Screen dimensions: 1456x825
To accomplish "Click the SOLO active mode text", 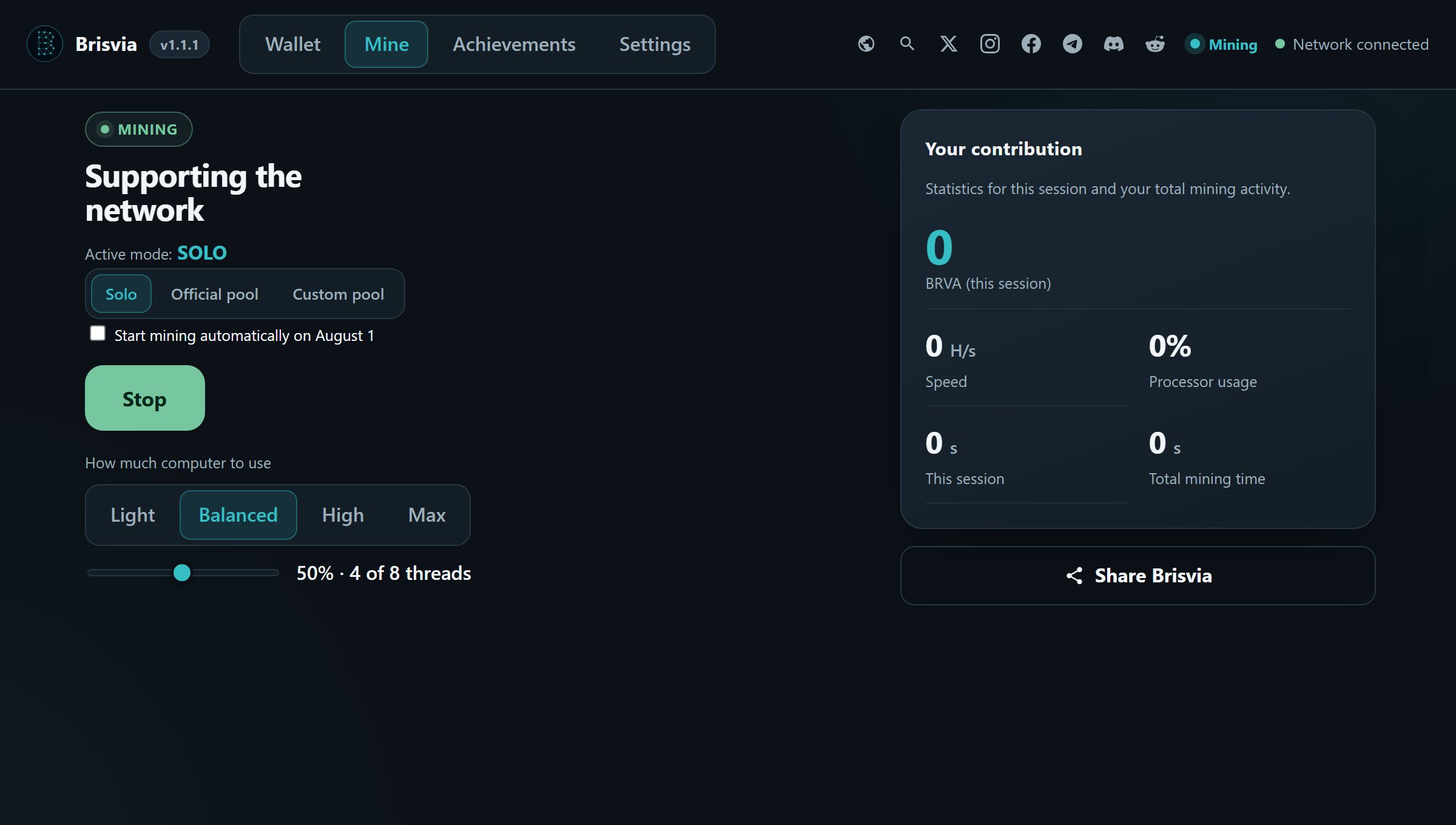I will 202,253.
